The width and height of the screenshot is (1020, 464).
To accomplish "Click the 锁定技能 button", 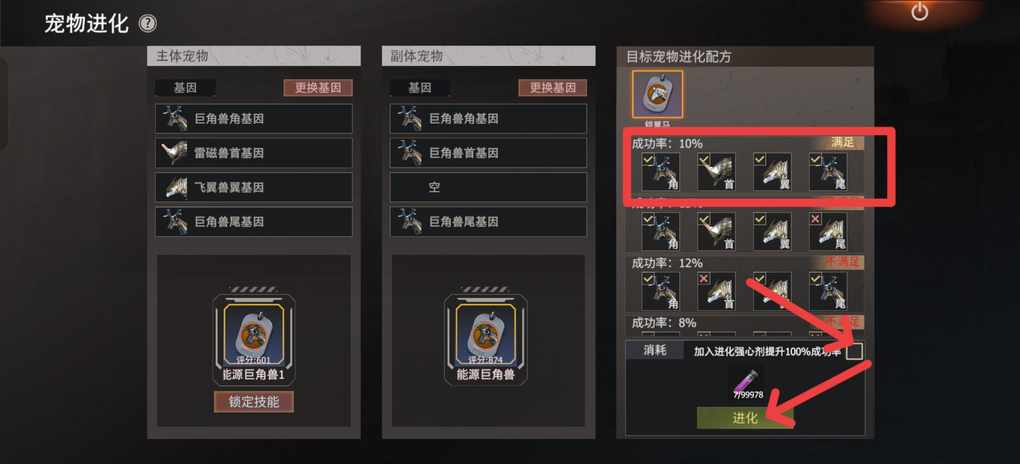I will tap(254, 402).
